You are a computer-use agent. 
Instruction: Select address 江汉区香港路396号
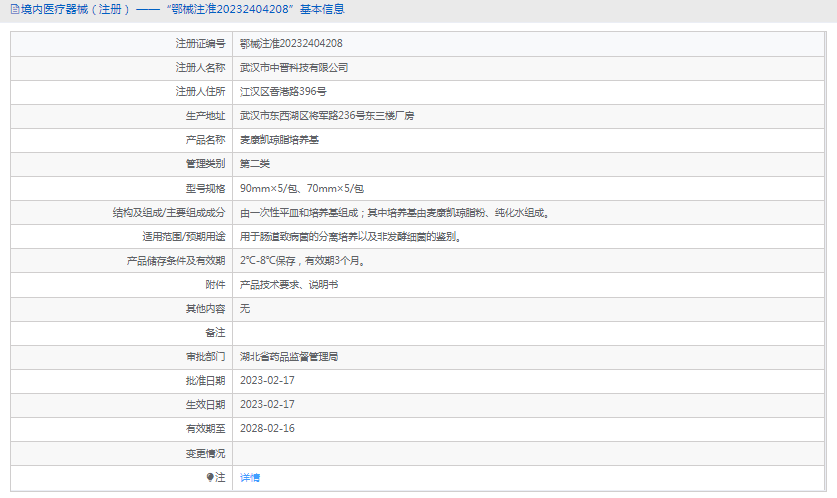(x=283, y=92)
